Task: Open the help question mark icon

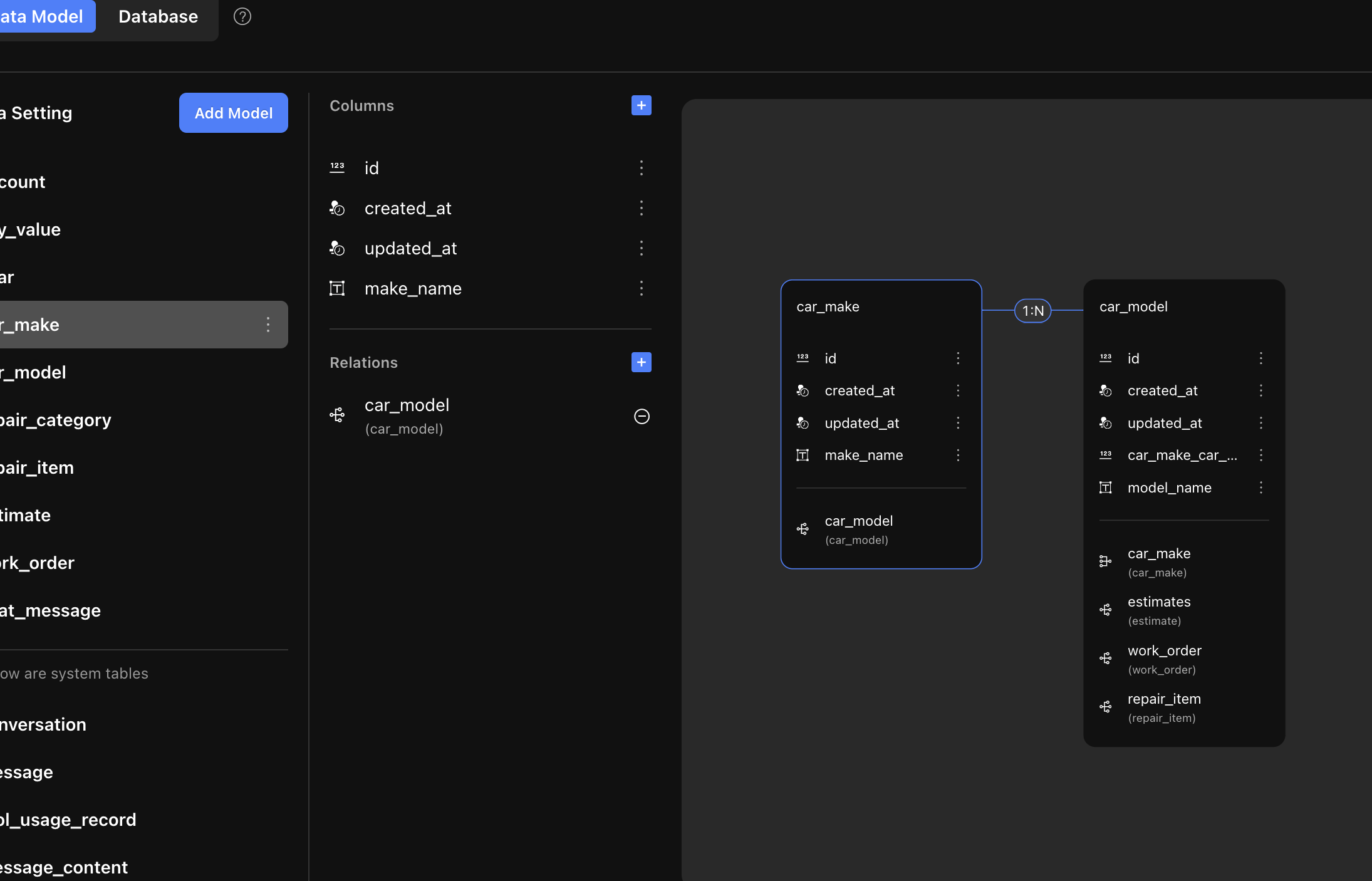Action: [x=242, y=16]
